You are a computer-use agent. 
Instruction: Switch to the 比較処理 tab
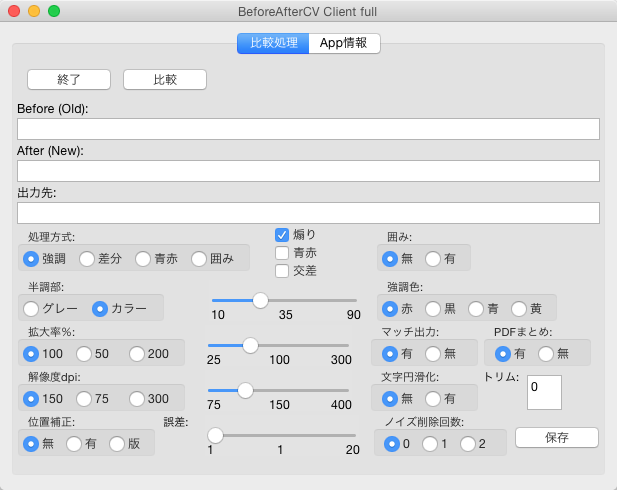[x=273, y=43]
